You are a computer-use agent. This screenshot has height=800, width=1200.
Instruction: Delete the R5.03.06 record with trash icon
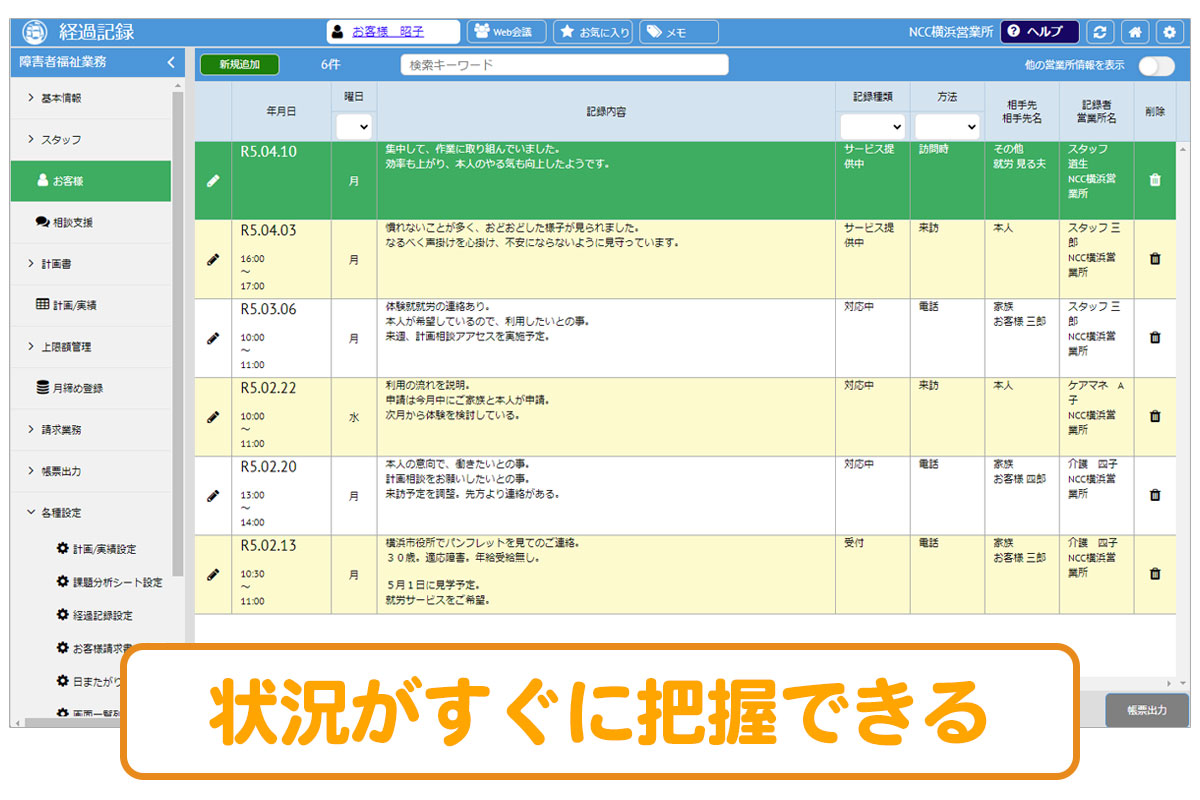click(1155, 338)
